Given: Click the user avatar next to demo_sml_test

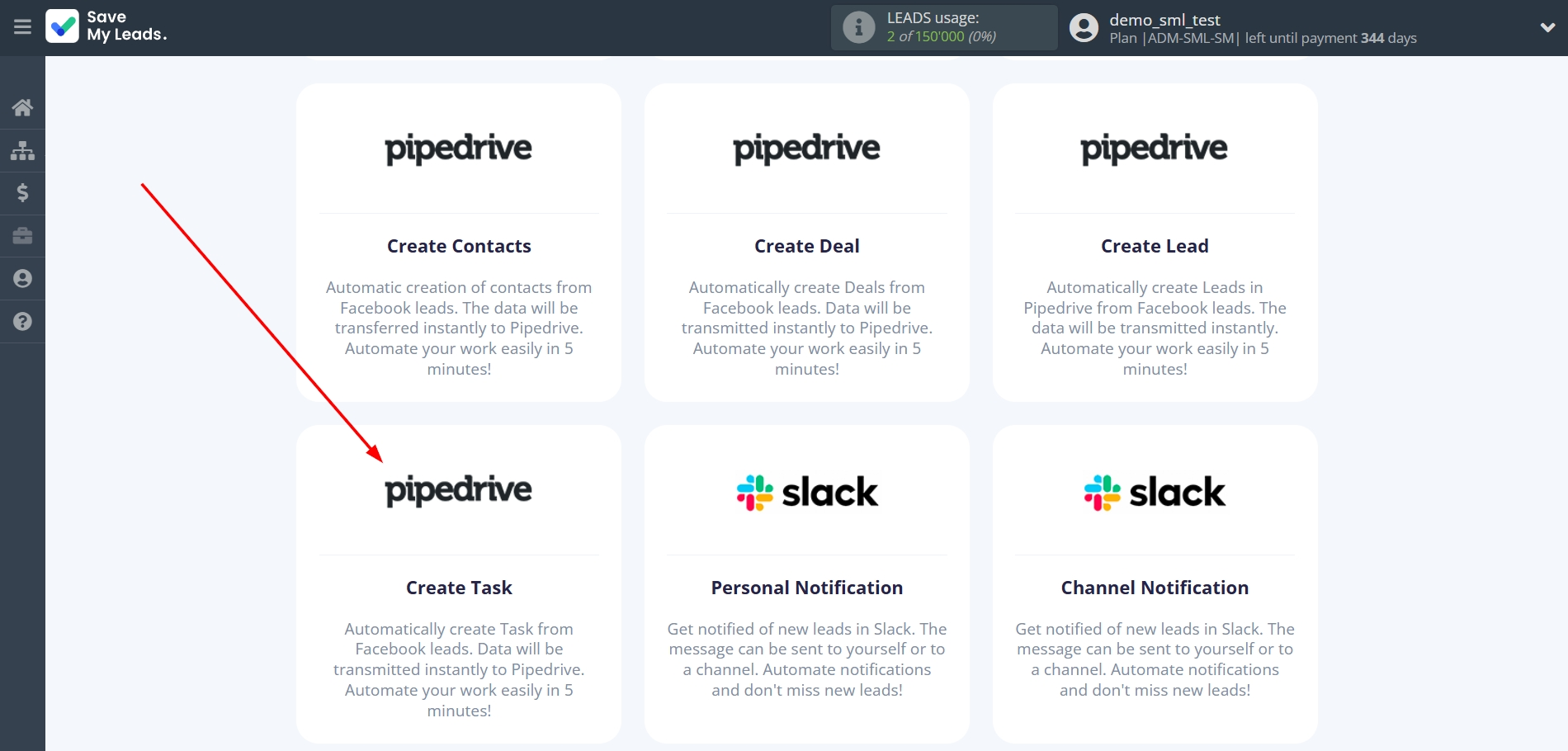Looking at the screenshot, I should point(1084,27).
